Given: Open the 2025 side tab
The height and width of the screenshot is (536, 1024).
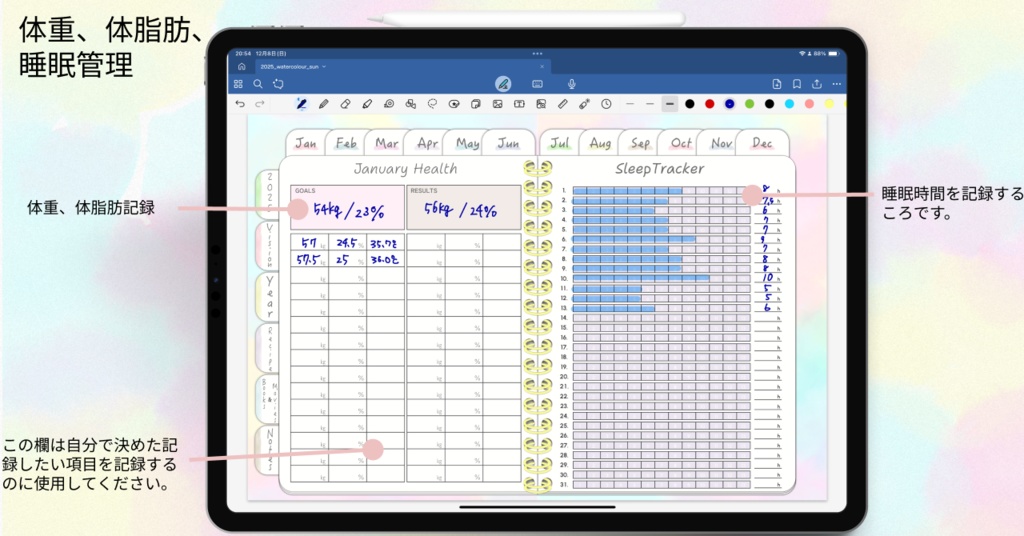Looking at the screenshot, I should (268, 194).
